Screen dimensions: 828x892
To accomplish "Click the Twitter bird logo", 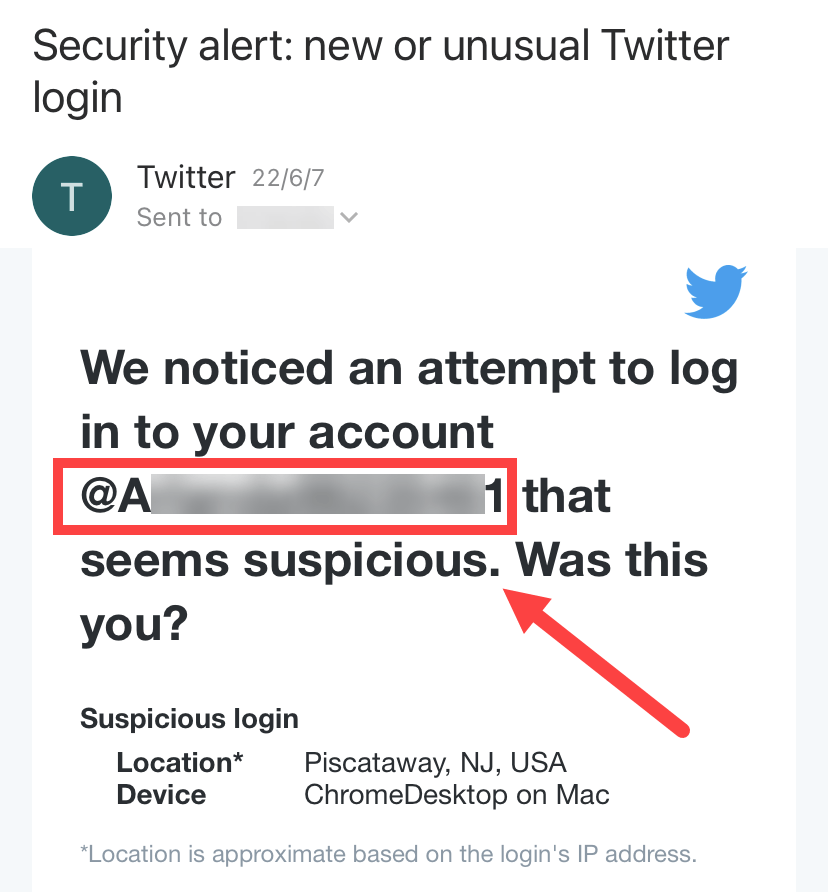I will coord(715,291).
